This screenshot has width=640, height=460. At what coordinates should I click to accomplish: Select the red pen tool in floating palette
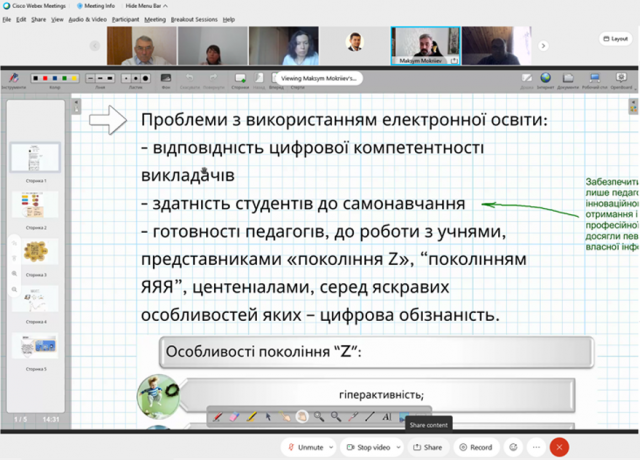tap(217, 417)
